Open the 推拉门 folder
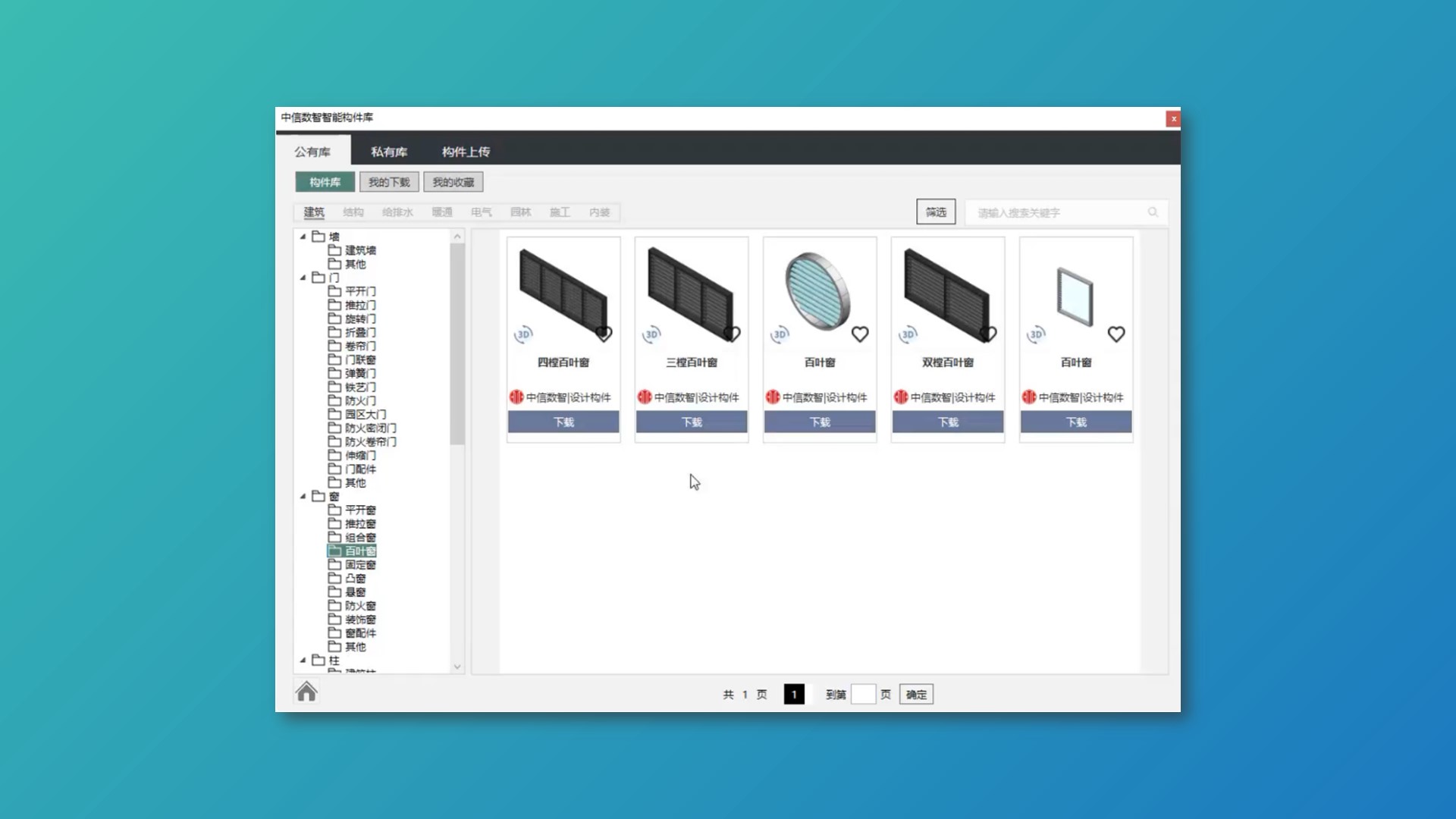The height and width of the screenshot is (819, 1456). pos(359,305)
